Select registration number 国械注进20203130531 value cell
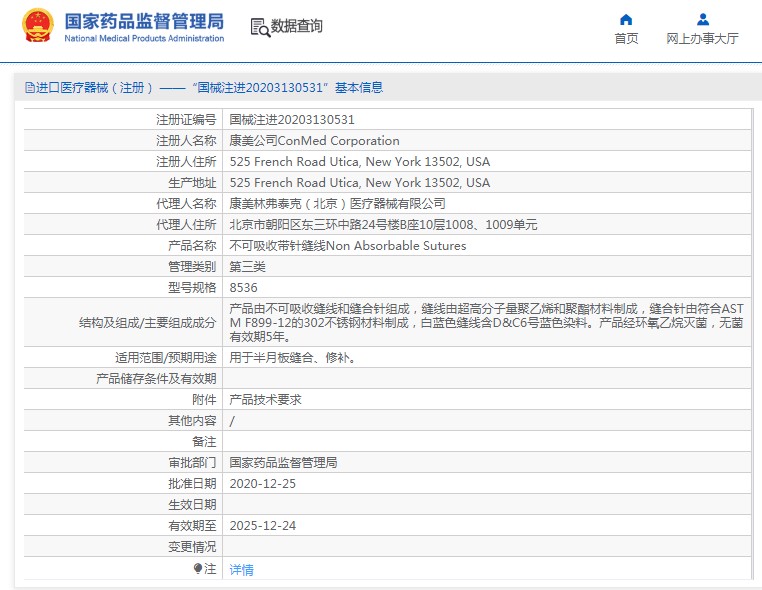 coord(292,120)
